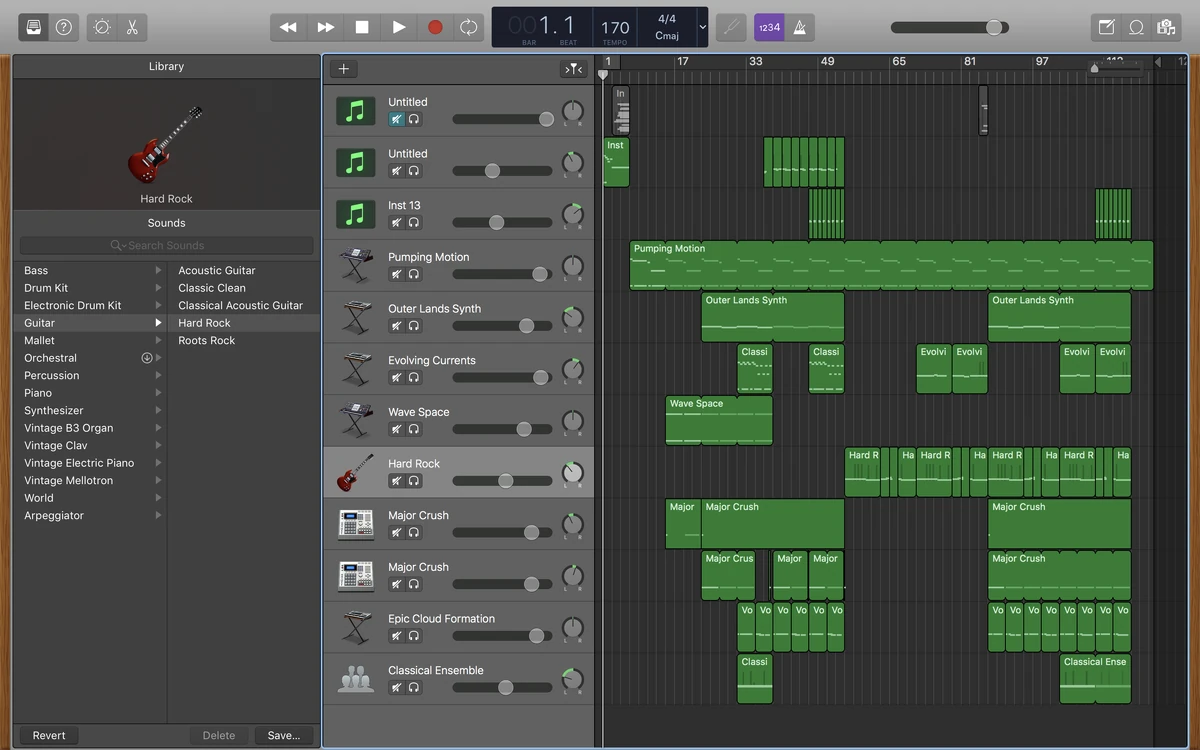Click the Revert button
This screenshot has height=750, width=1200.
49,735
